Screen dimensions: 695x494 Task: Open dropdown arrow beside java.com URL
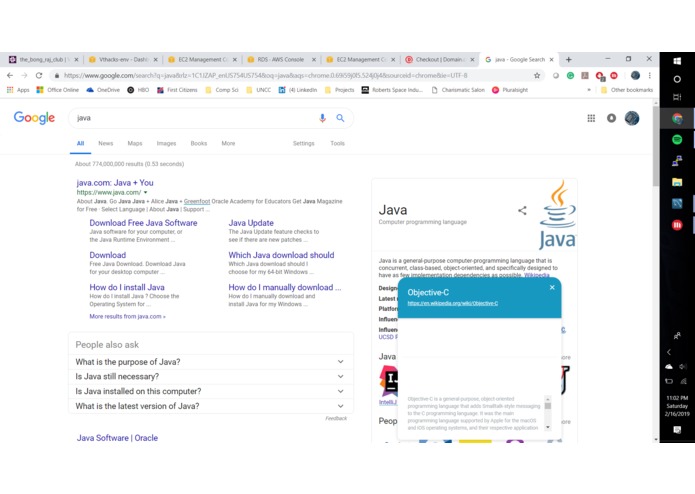coord(145,193)
